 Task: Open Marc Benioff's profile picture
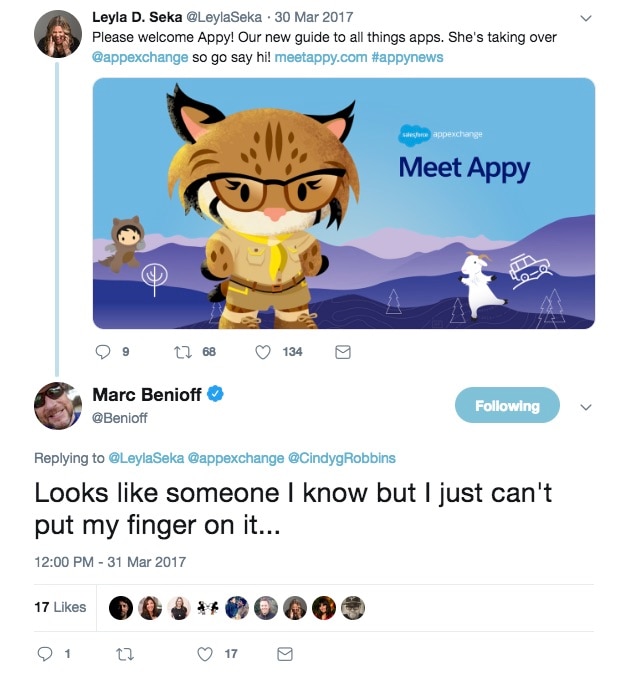pos(58,406)
